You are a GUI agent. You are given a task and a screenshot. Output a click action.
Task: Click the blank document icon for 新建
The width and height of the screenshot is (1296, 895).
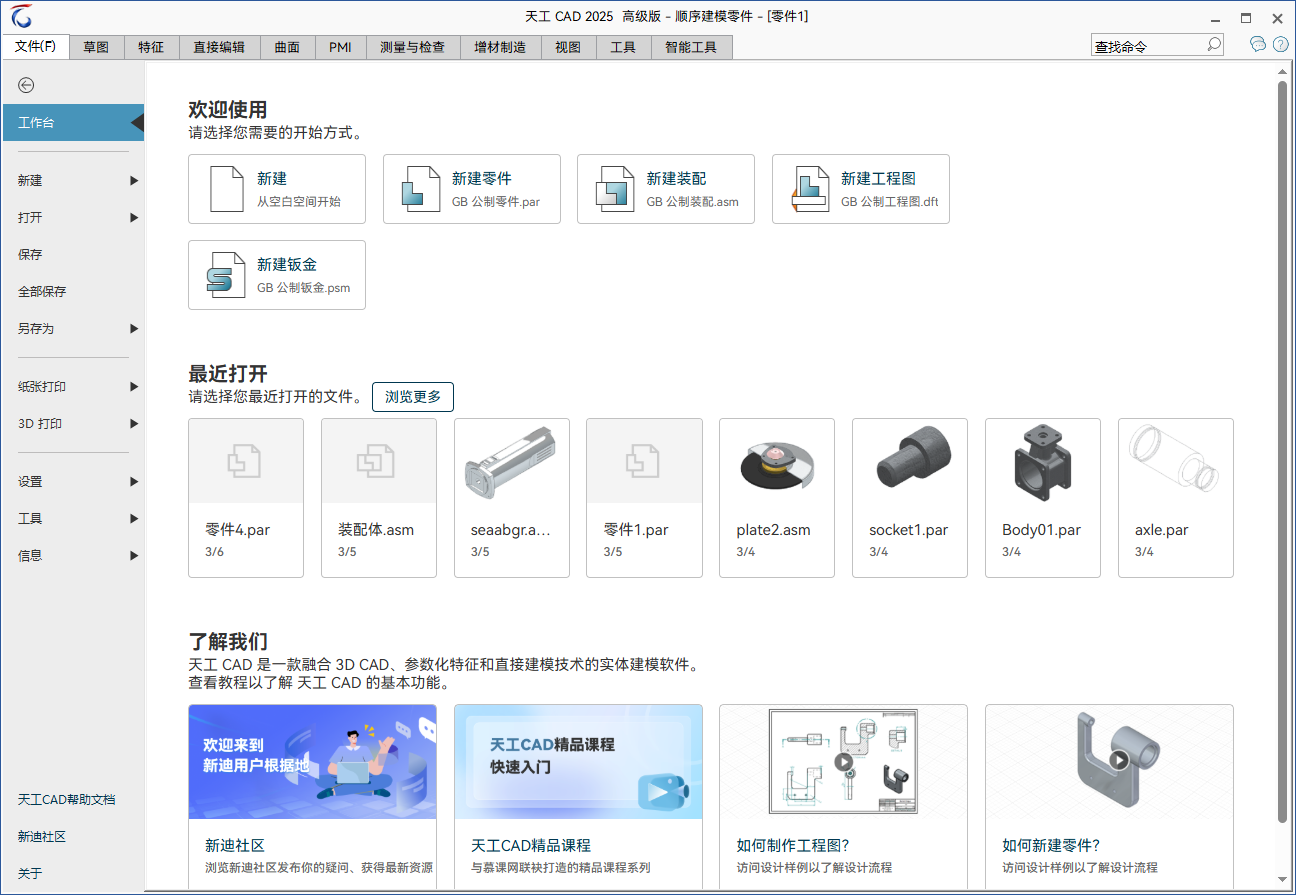[227, 189]
